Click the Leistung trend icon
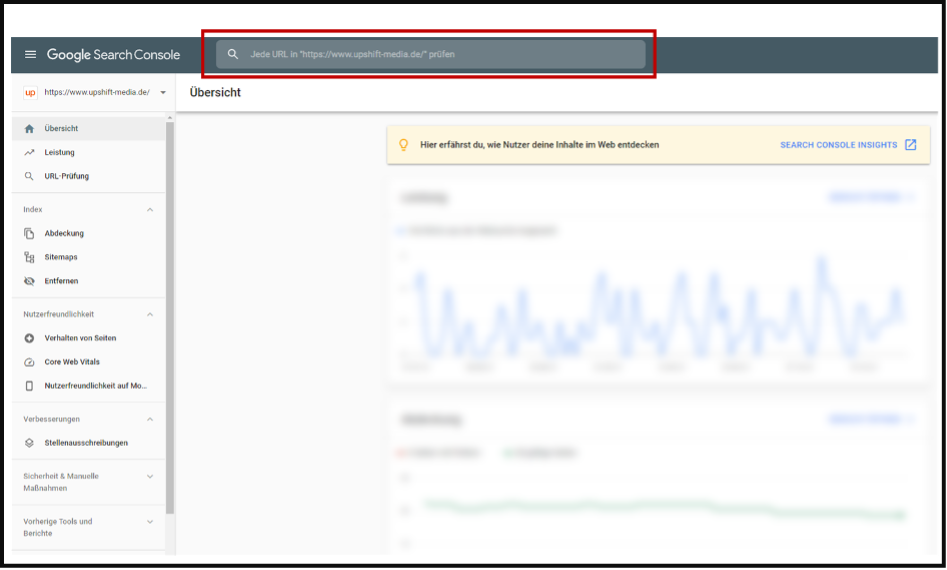947x570 pixels. point(29,153)
